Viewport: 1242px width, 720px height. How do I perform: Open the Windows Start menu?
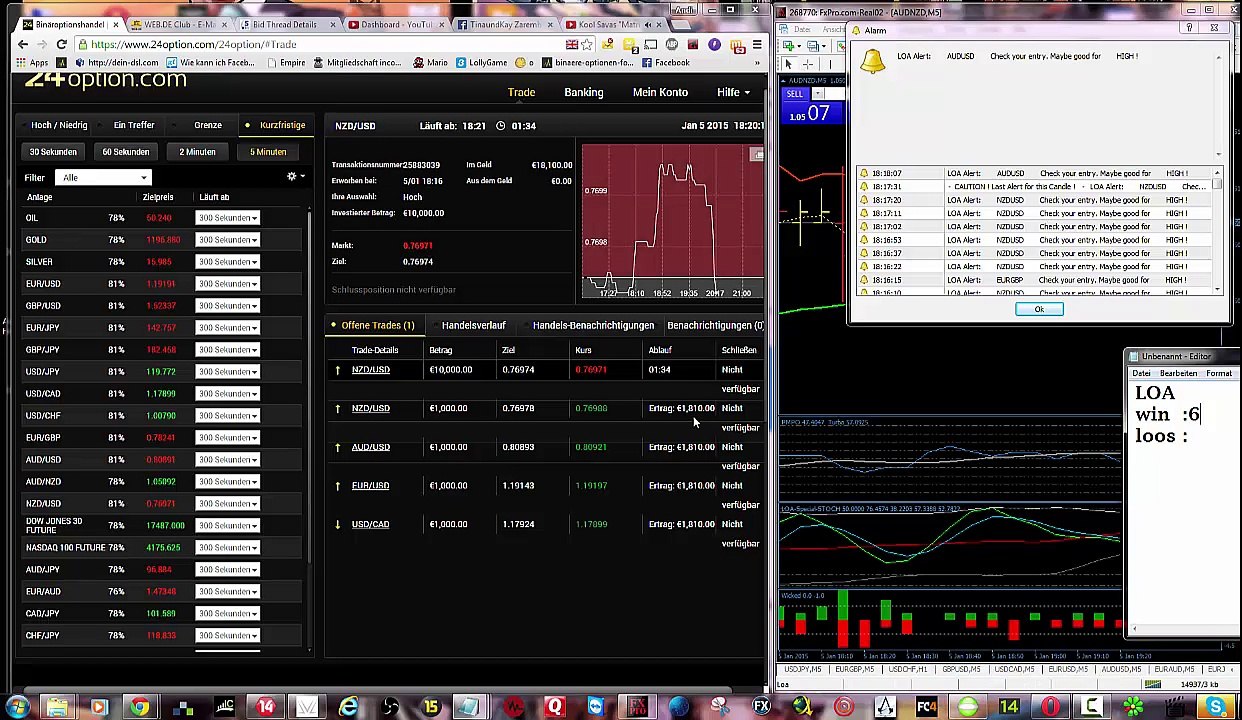(x=17, y=708)
